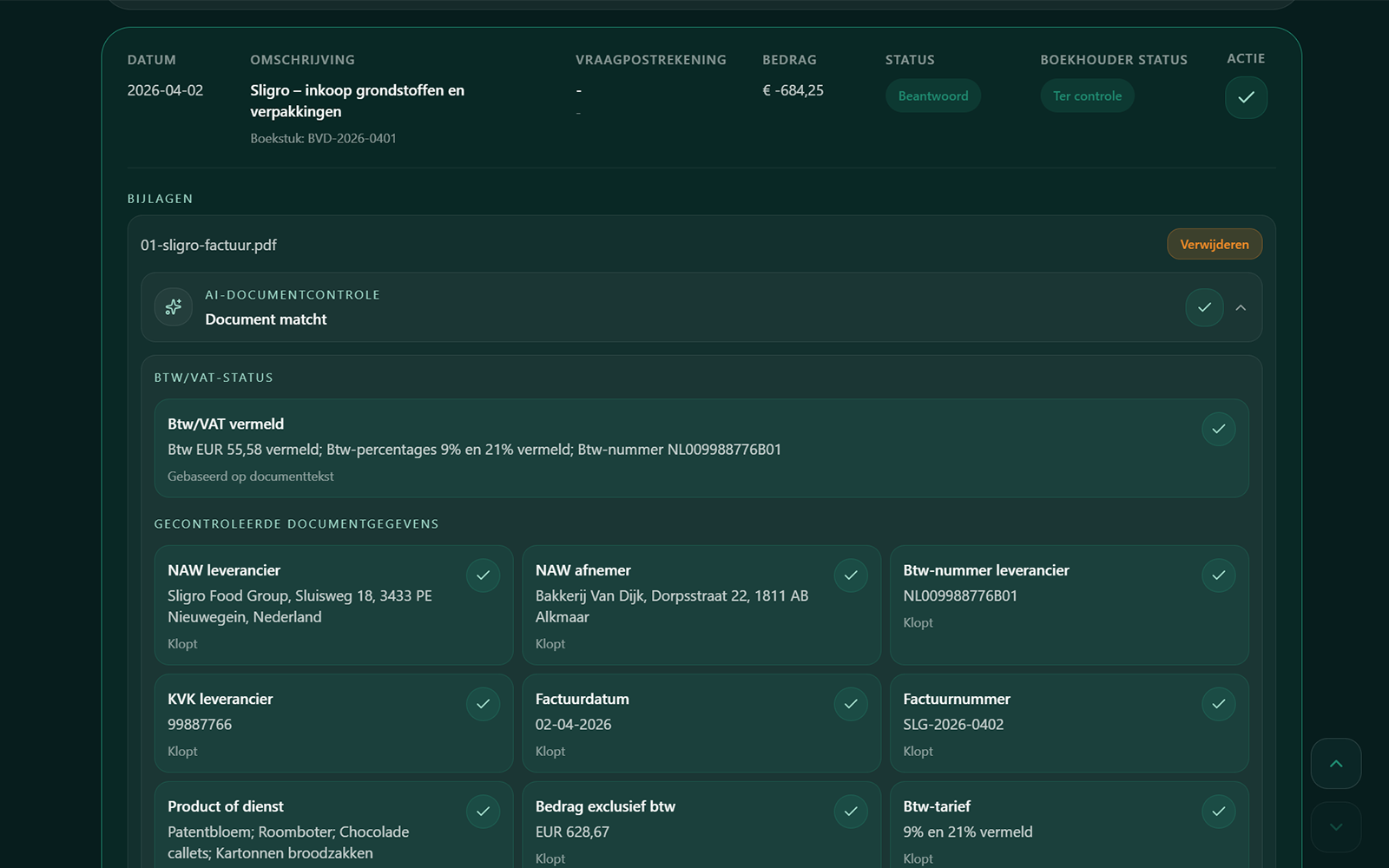Click the Btw-tarief checkmark icon
The width and height of the screenshot is (1389, 868).
[x=1218, y=812]
